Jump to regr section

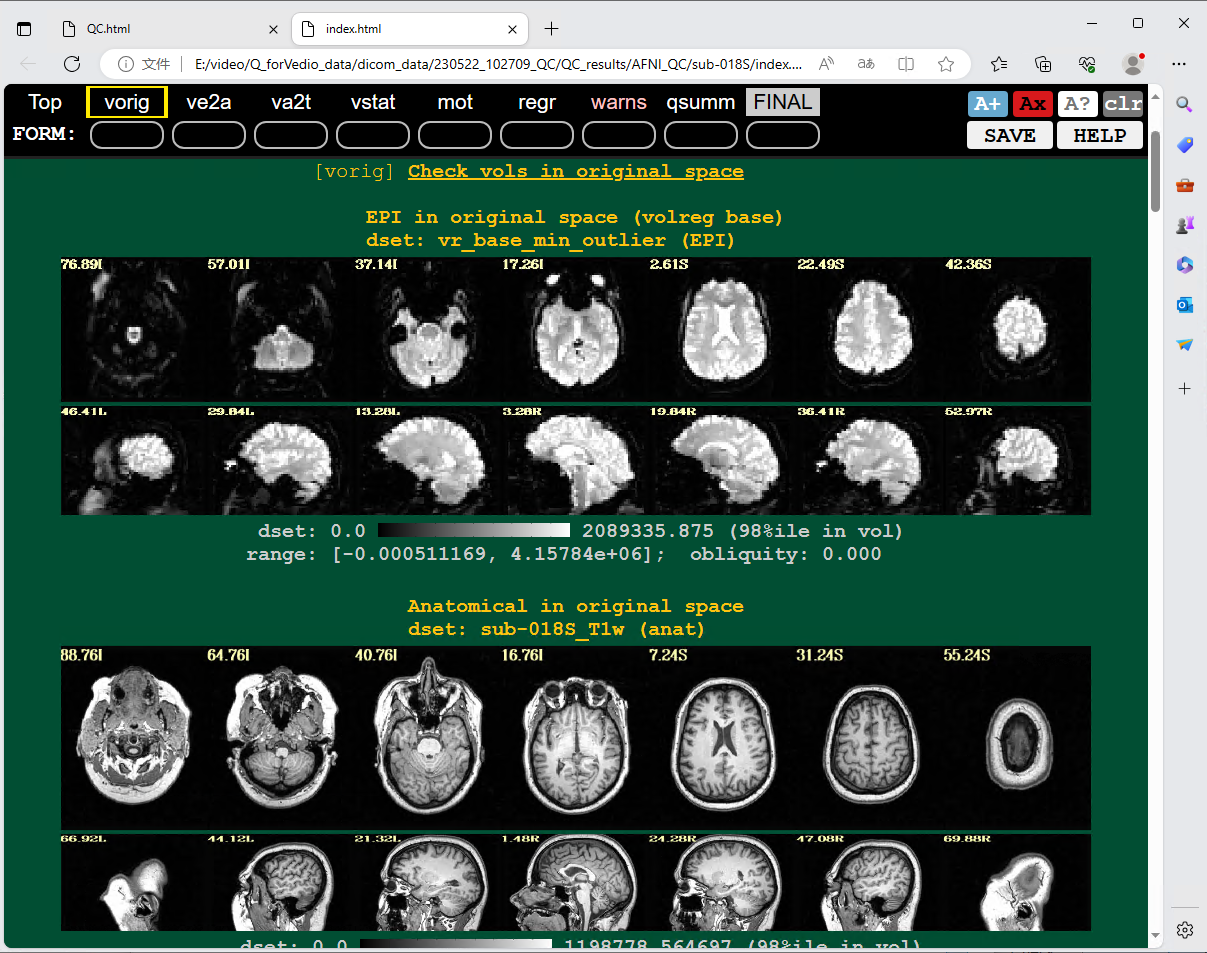537,102
